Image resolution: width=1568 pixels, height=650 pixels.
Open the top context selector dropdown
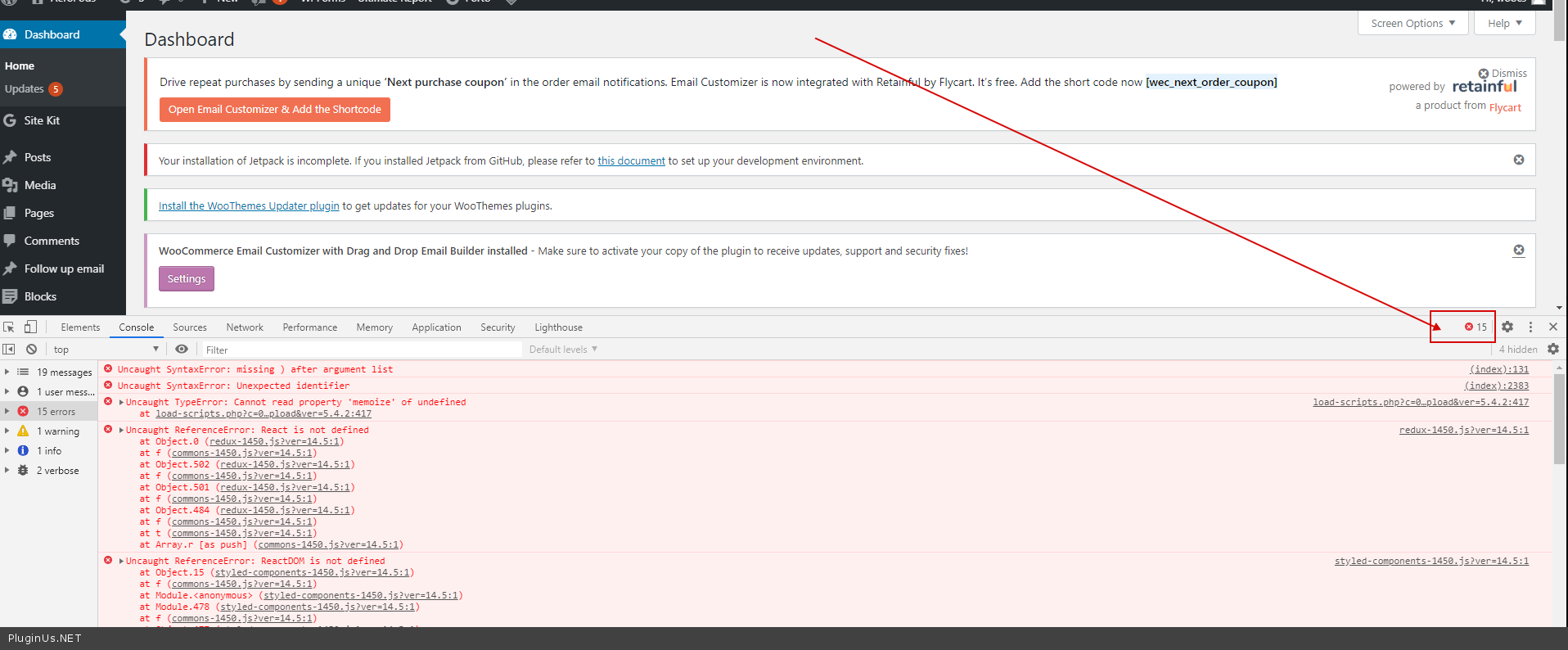(106, 350)
